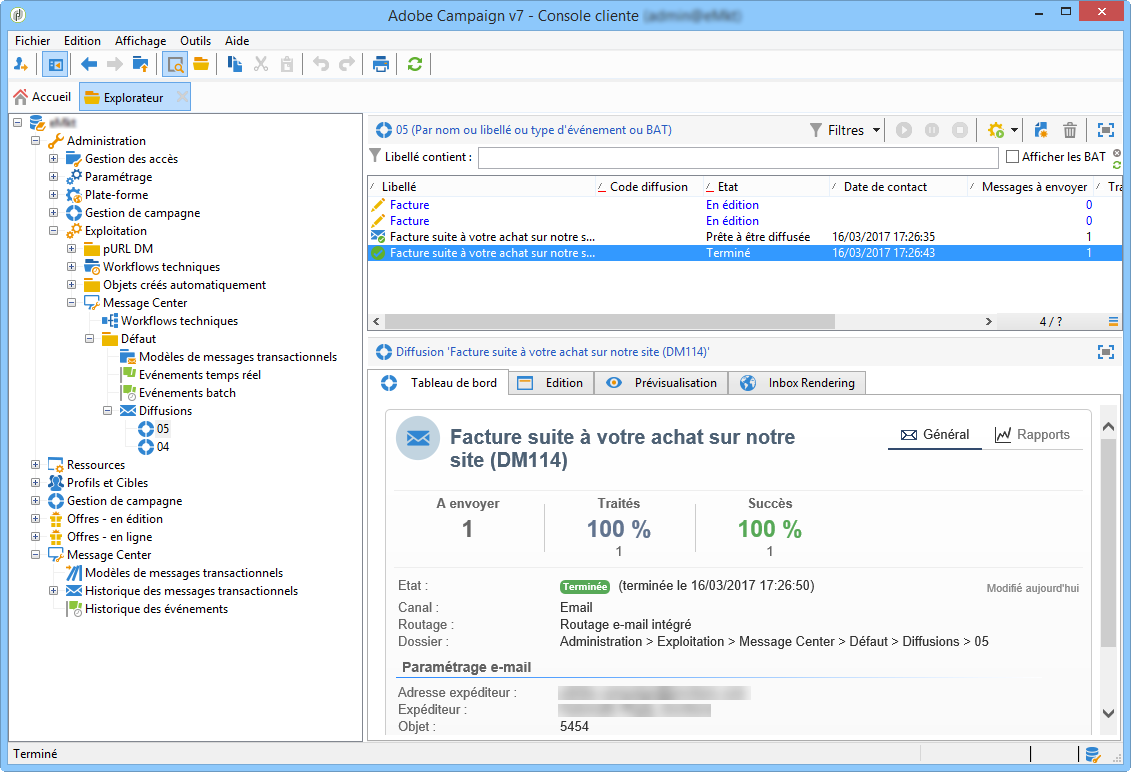Click the start play button in list toolbar

[904, 130]
